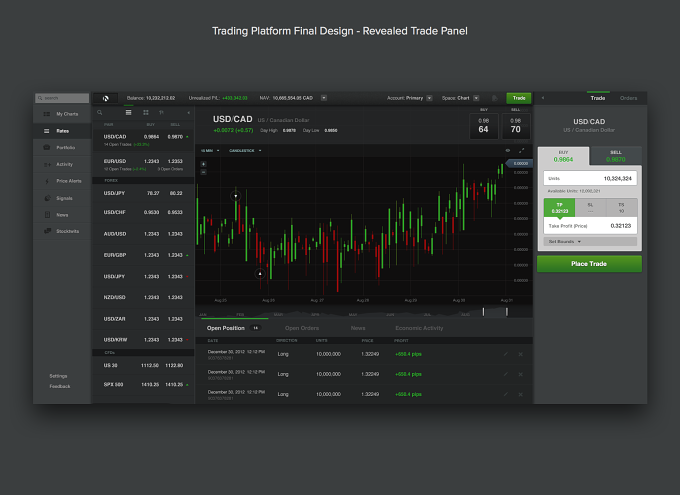Expand the chart to fullscreen

(522, 151)
